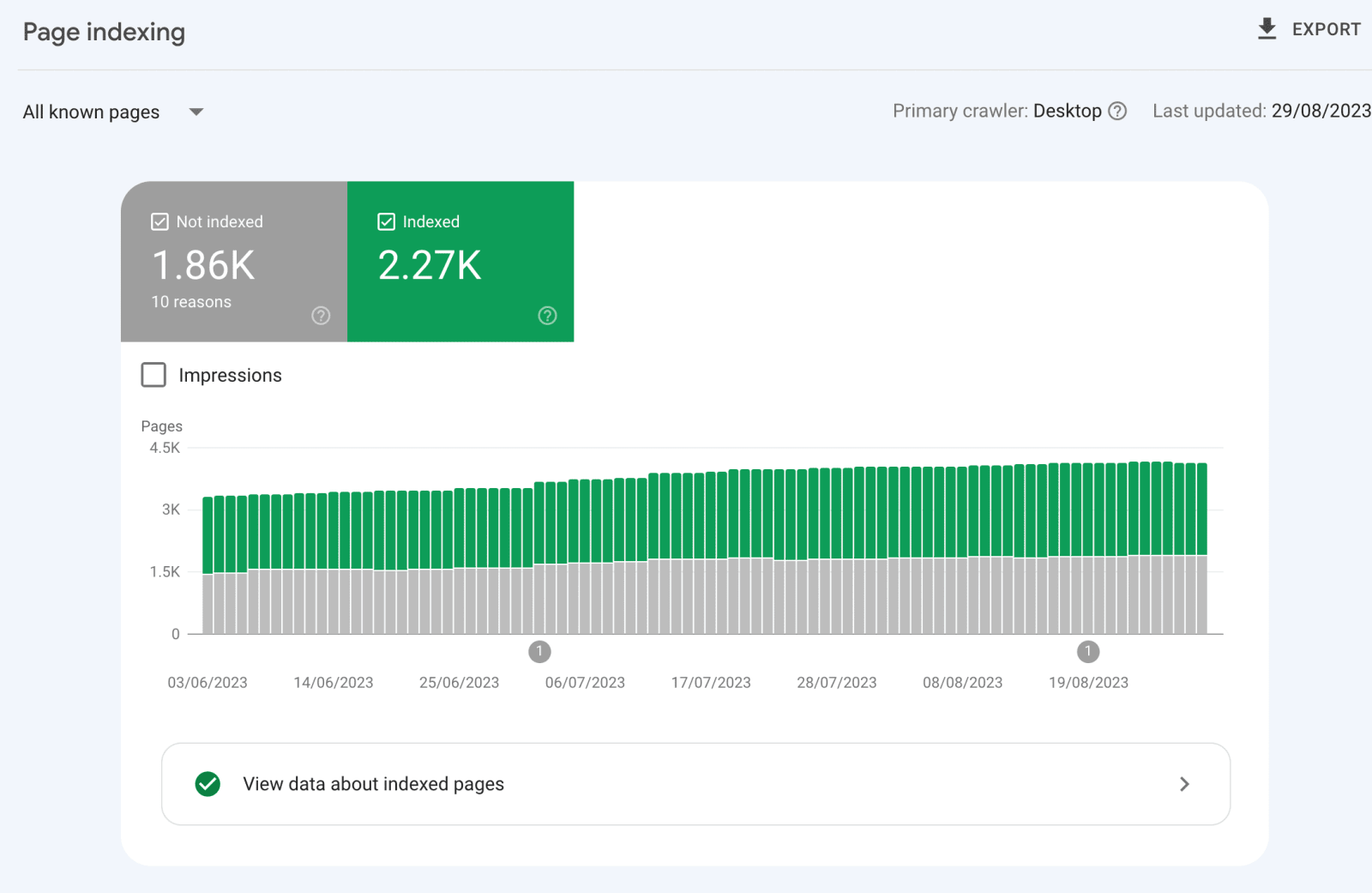Viewport: 1372px width, 893px height.
Task: Click the first chart bar for 03/06/2023
Action: pos(208,565)
